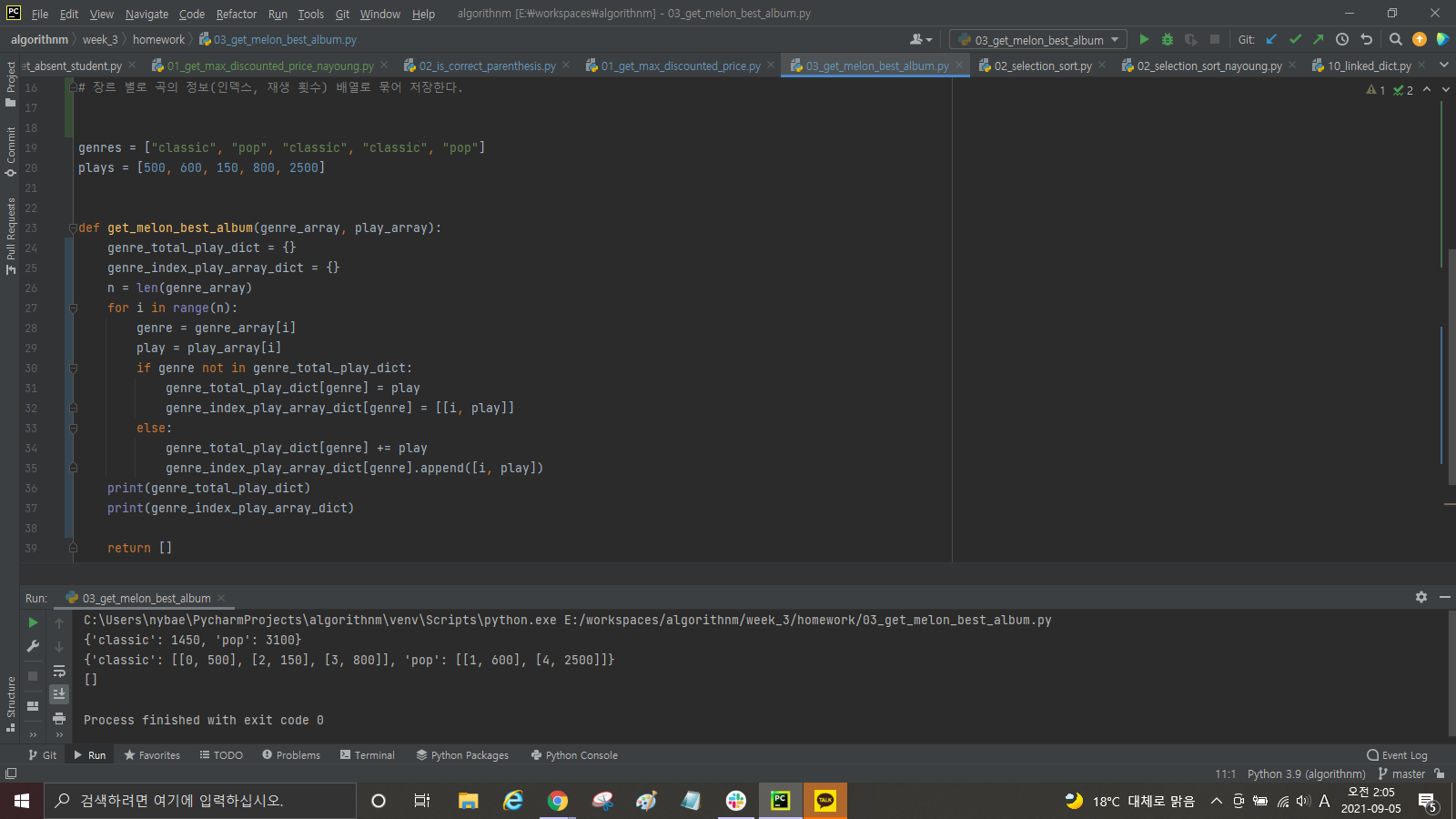Image resolution: width=1456 pixels, height=819 pixels.
Task: Open the Event Log
Action: pyautogui.click(x=1397, y=755)
